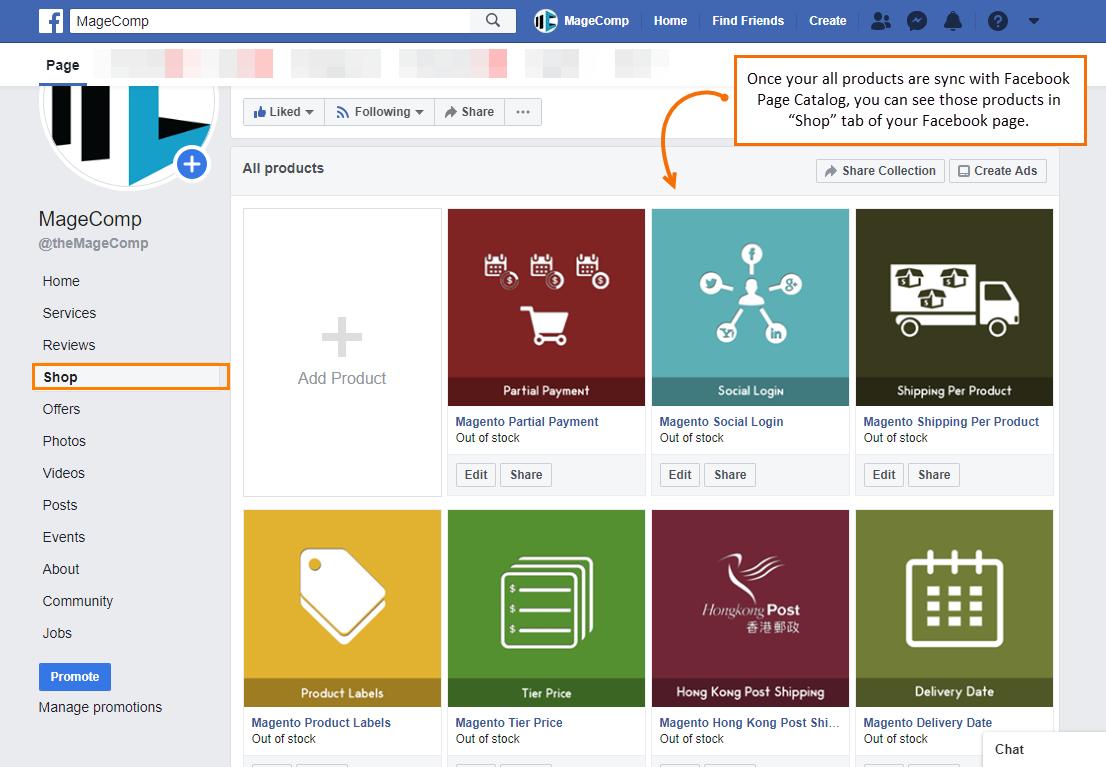Click the @theMageComp username
The height and width of the screenshot is (767, 1106).
93,243
